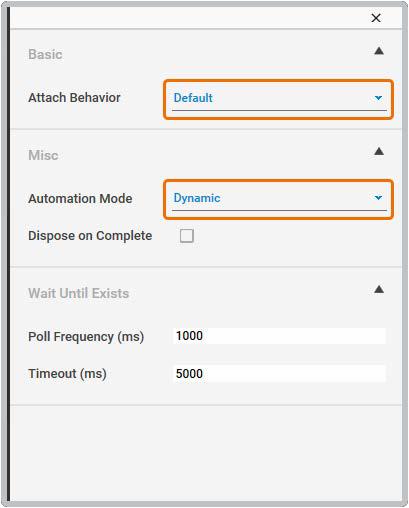Click the Attach Behavior label
This screenshot has width=409, height=508.
(x=74, y=98)
